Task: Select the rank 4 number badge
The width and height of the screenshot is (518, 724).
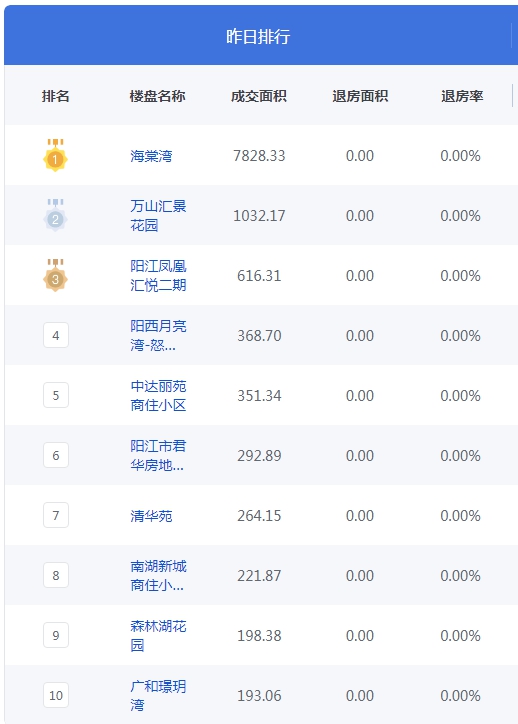Action: (56, 335)
